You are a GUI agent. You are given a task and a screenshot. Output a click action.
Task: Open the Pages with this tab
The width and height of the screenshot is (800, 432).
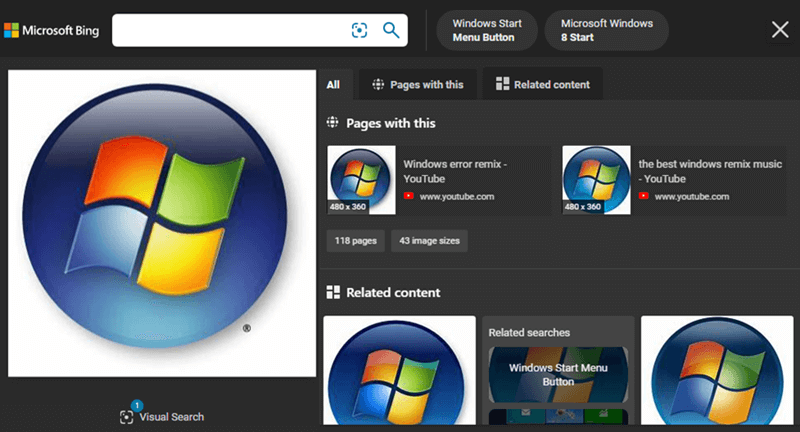point(416,85)
